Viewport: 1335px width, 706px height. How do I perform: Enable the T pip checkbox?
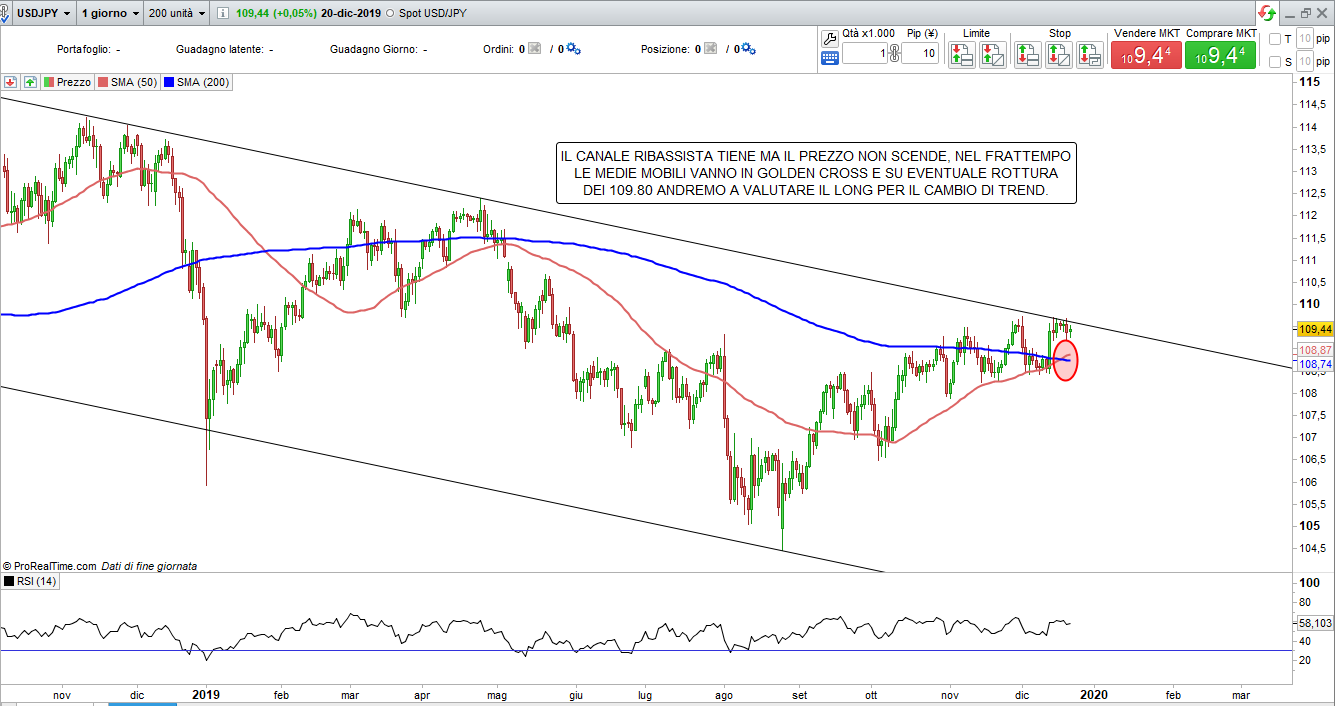pos(1274,39)
